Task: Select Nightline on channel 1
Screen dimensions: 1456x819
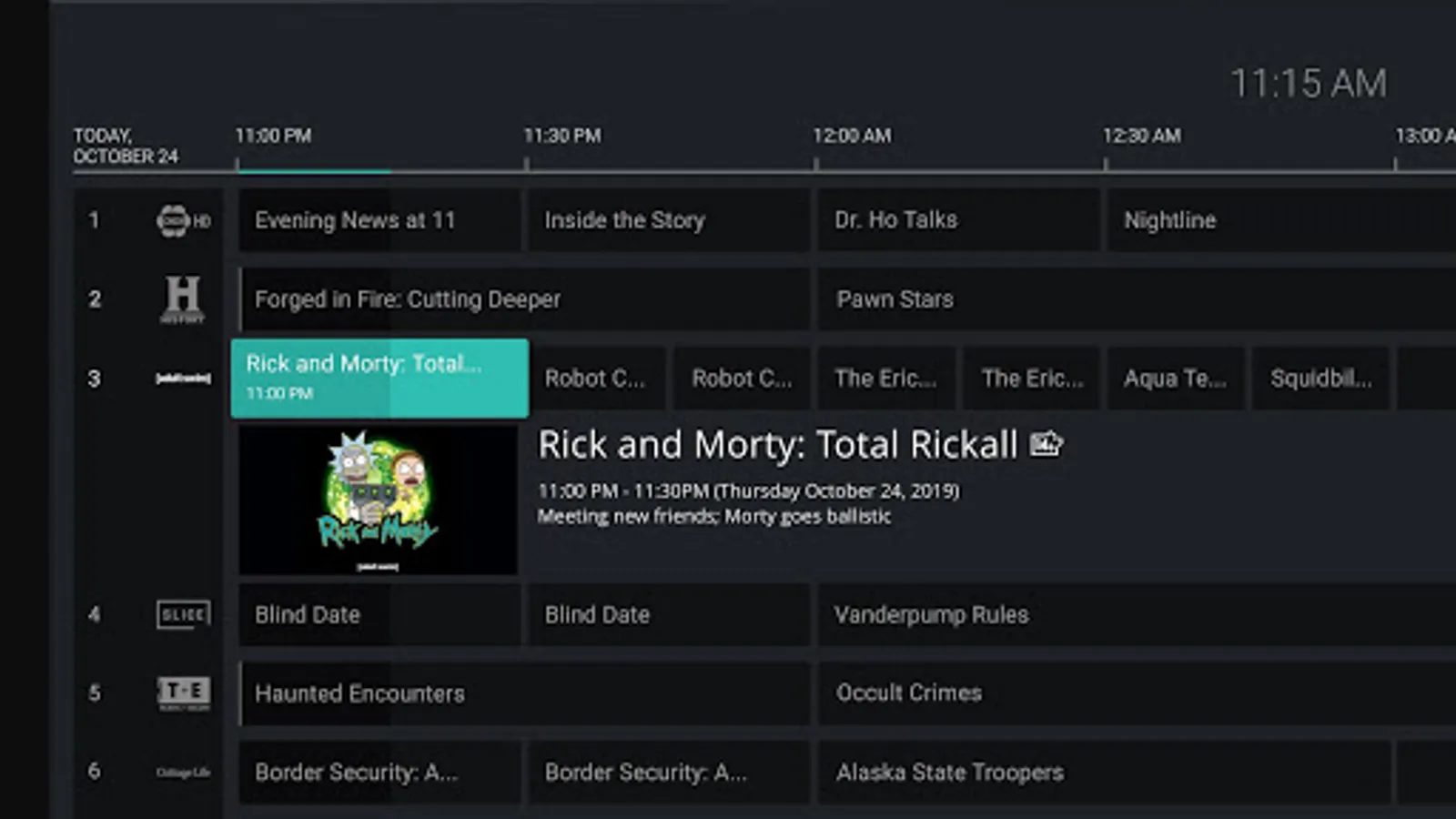Action: (1281, 220)
